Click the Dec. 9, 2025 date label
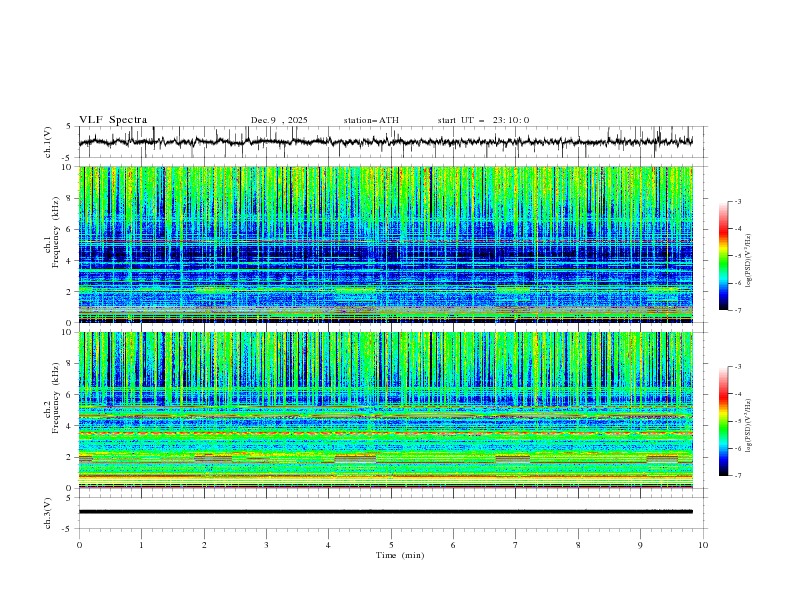 click(279, 120)
